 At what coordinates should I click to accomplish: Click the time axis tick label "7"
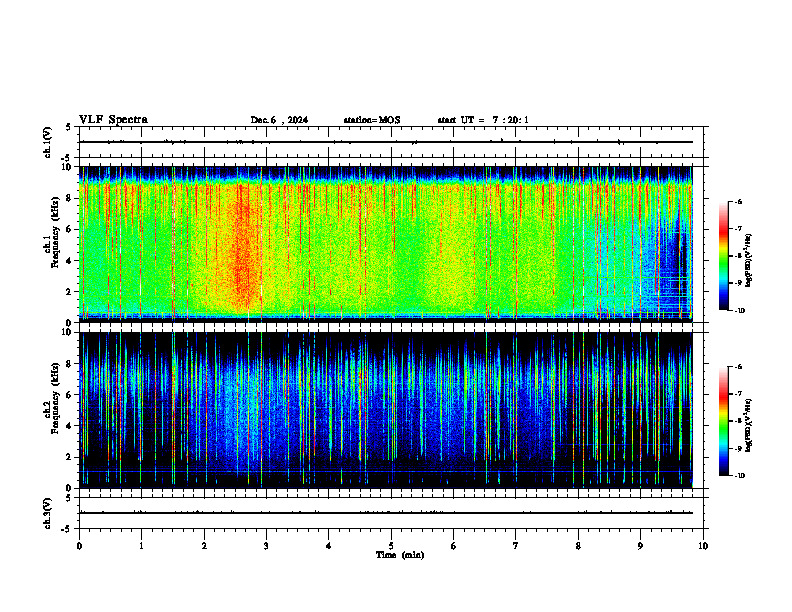click(516, 546)
